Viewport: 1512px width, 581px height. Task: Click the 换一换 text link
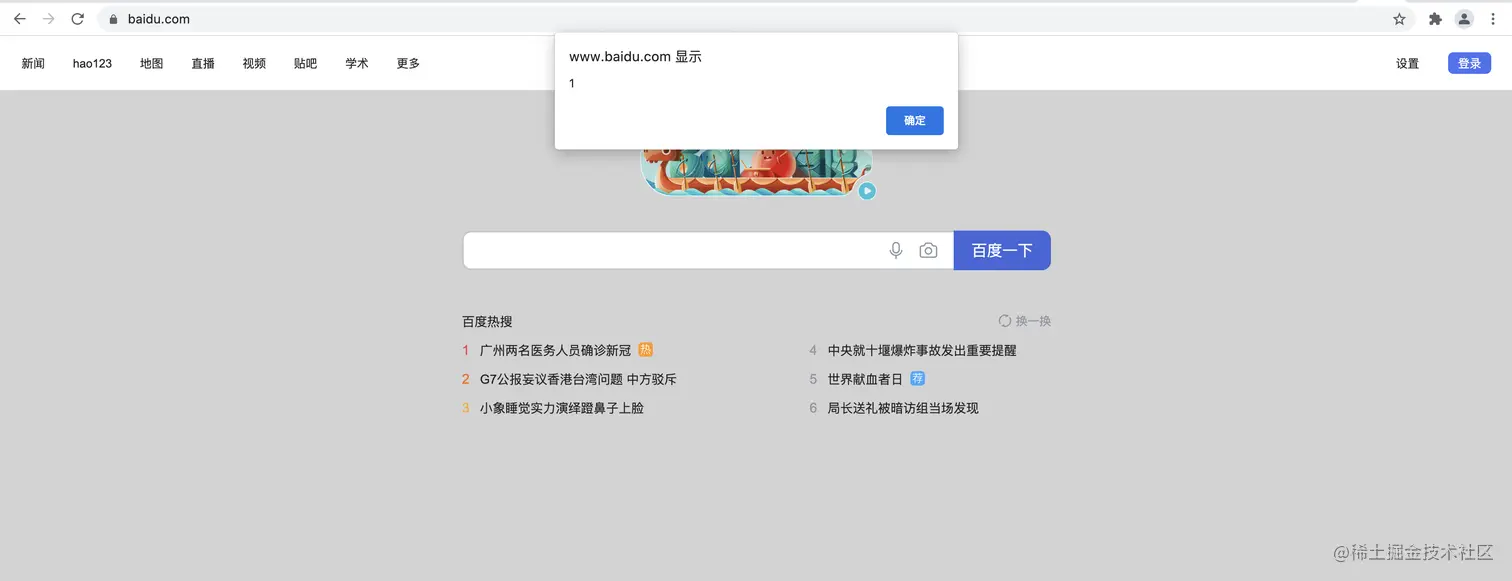coord(1033,321)
